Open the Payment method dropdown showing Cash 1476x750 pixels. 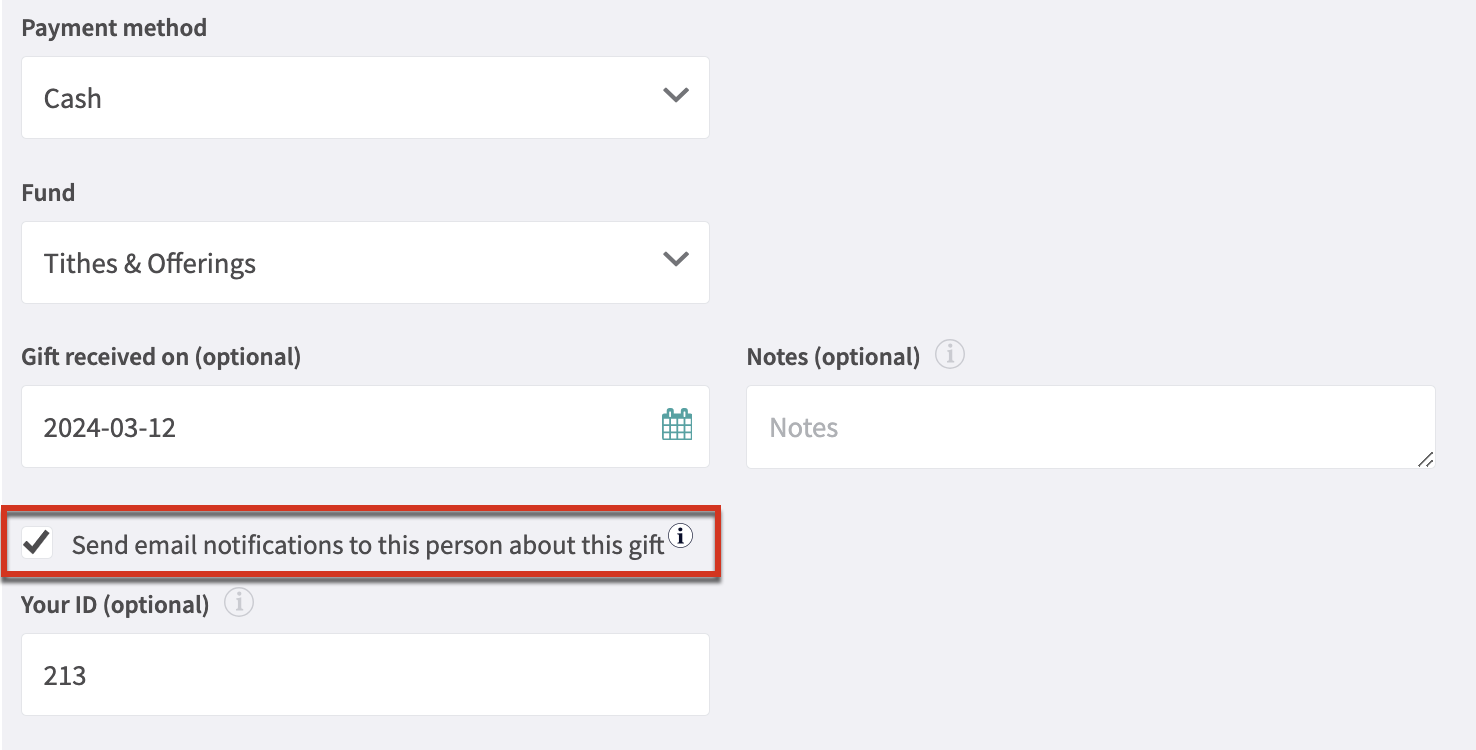pos(365,98)
